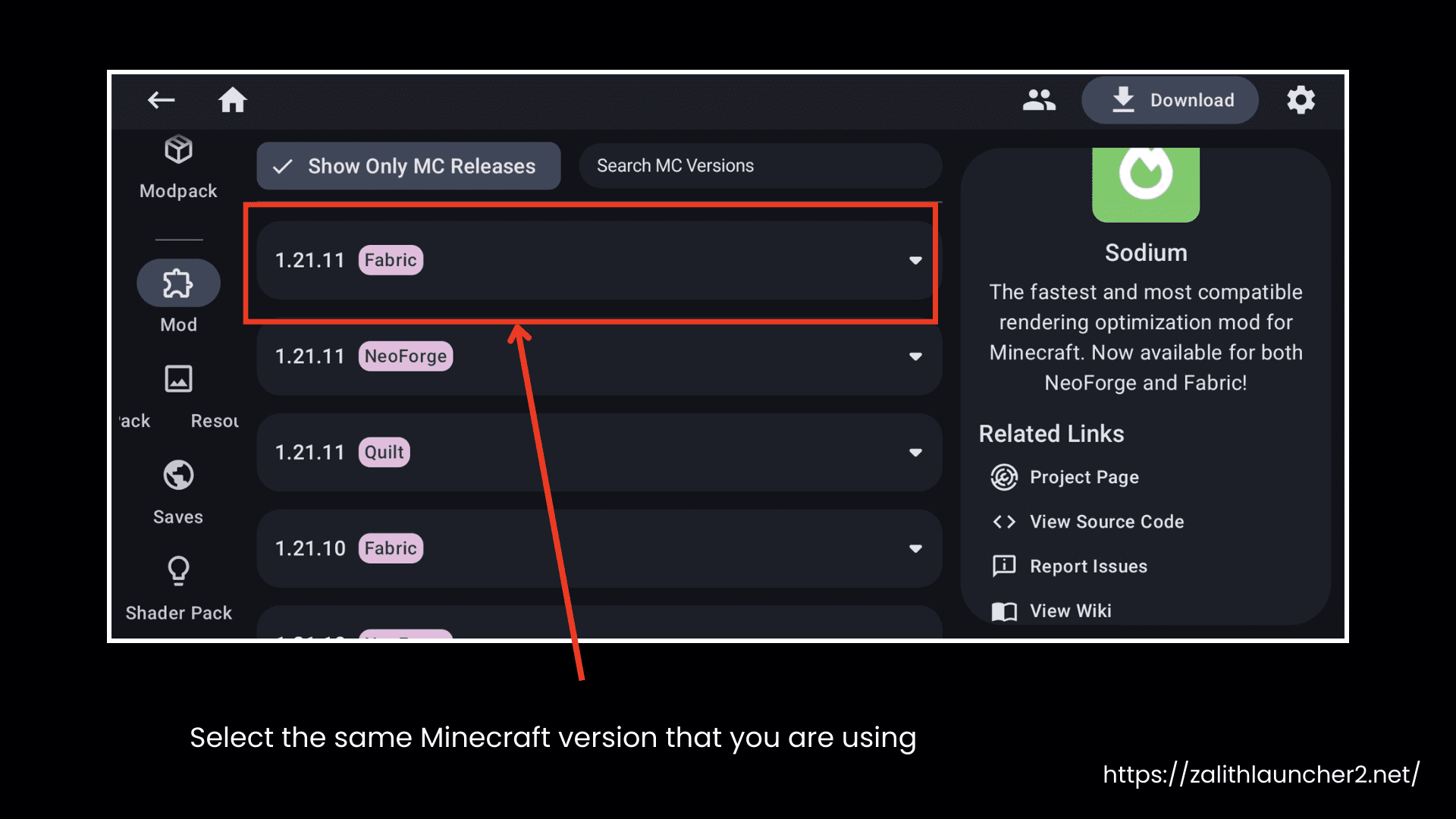Go back with the left arrow icon

(x=162, y=100)
